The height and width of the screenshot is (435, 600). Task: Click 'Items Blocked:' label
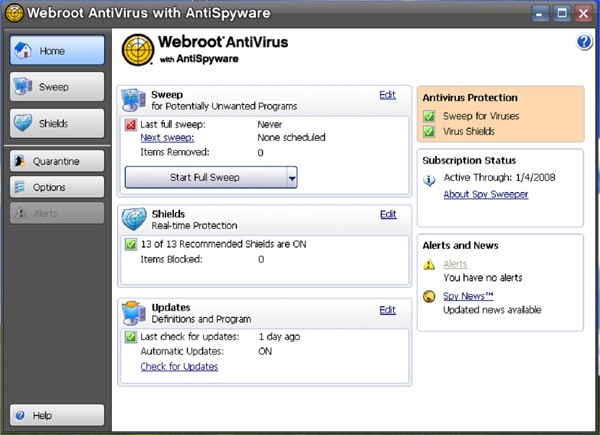tap(171, 259)
